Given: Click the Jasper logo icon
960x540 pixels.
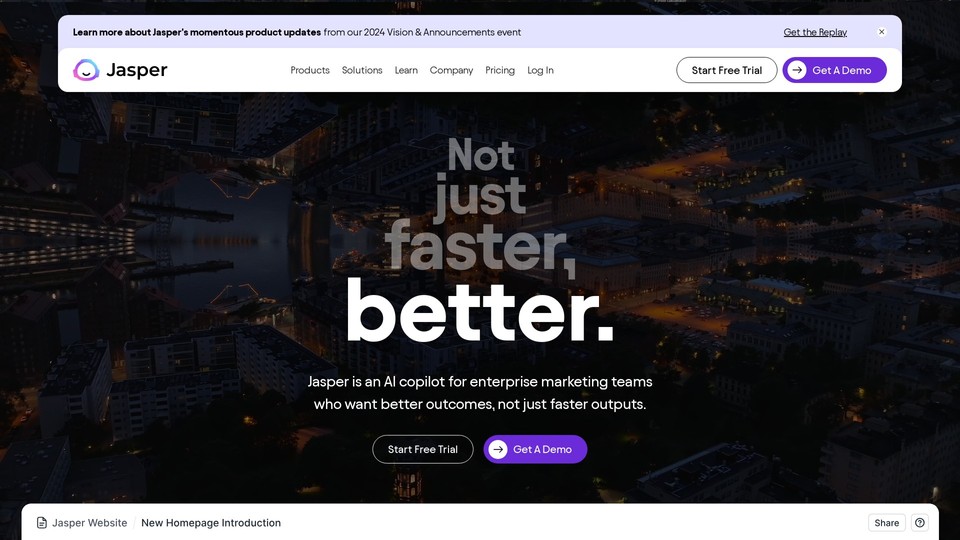Looking at the screenshot, I should coord(86,70).
